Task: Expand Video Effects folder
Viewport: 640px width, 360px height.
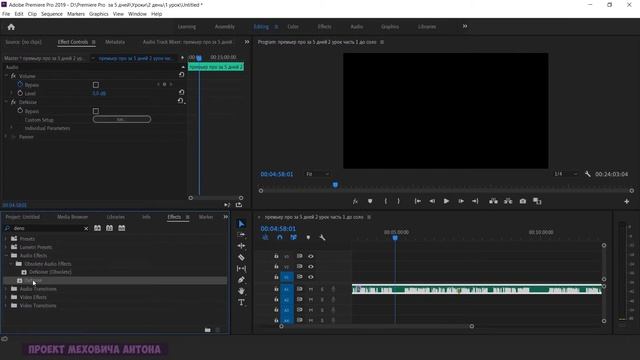Action: click(x=6, y=297)
